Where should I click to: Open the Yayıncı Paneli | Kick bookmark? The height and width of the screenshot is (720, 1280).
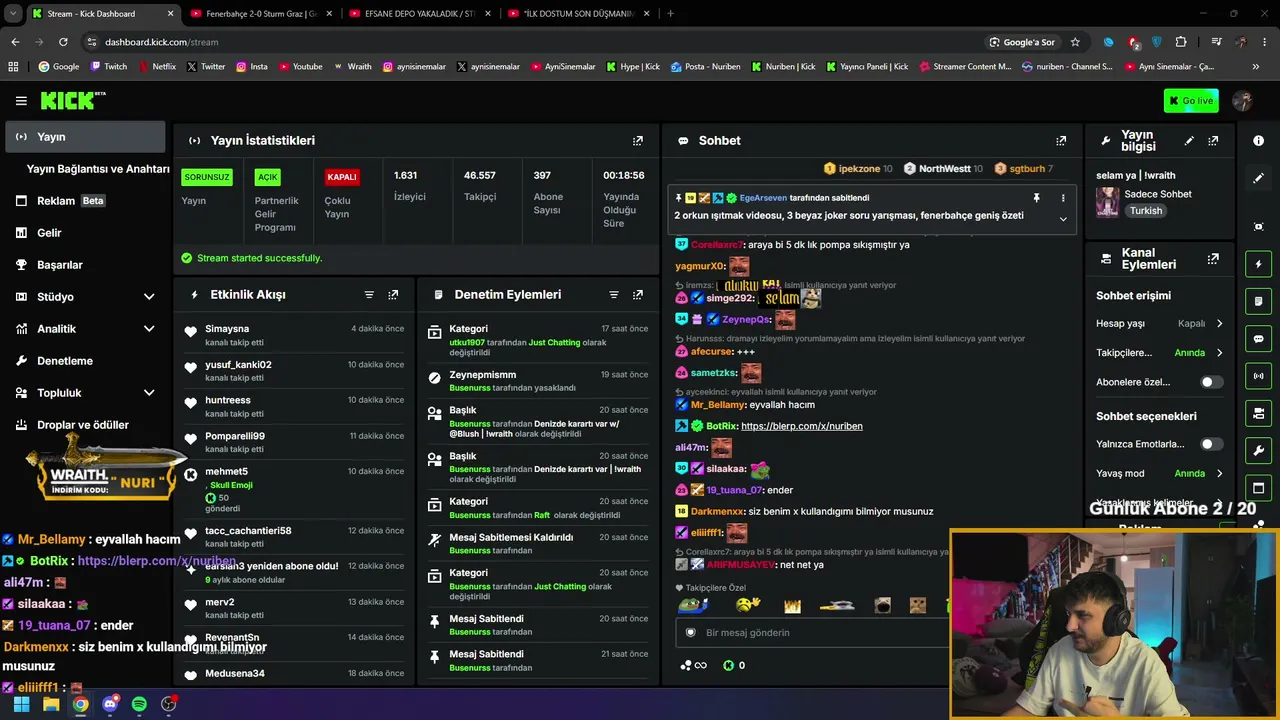[x=865, y=67]
